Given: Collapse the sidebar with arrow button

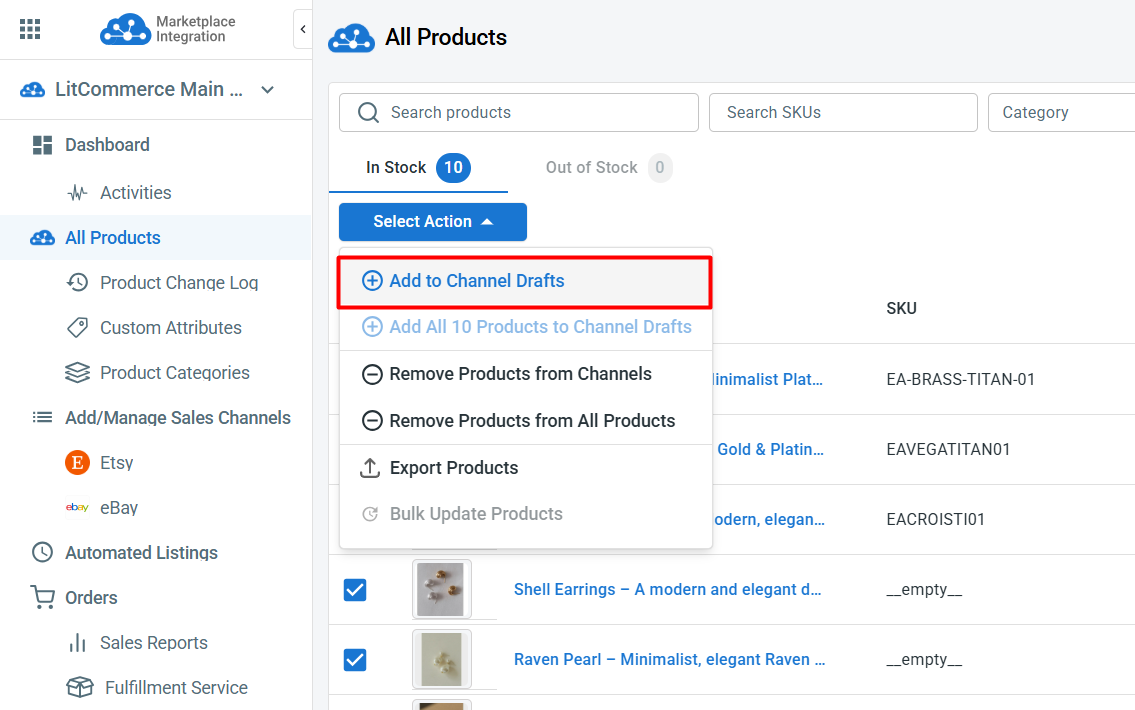Looking at the screenshot, I should pos(303,29).
